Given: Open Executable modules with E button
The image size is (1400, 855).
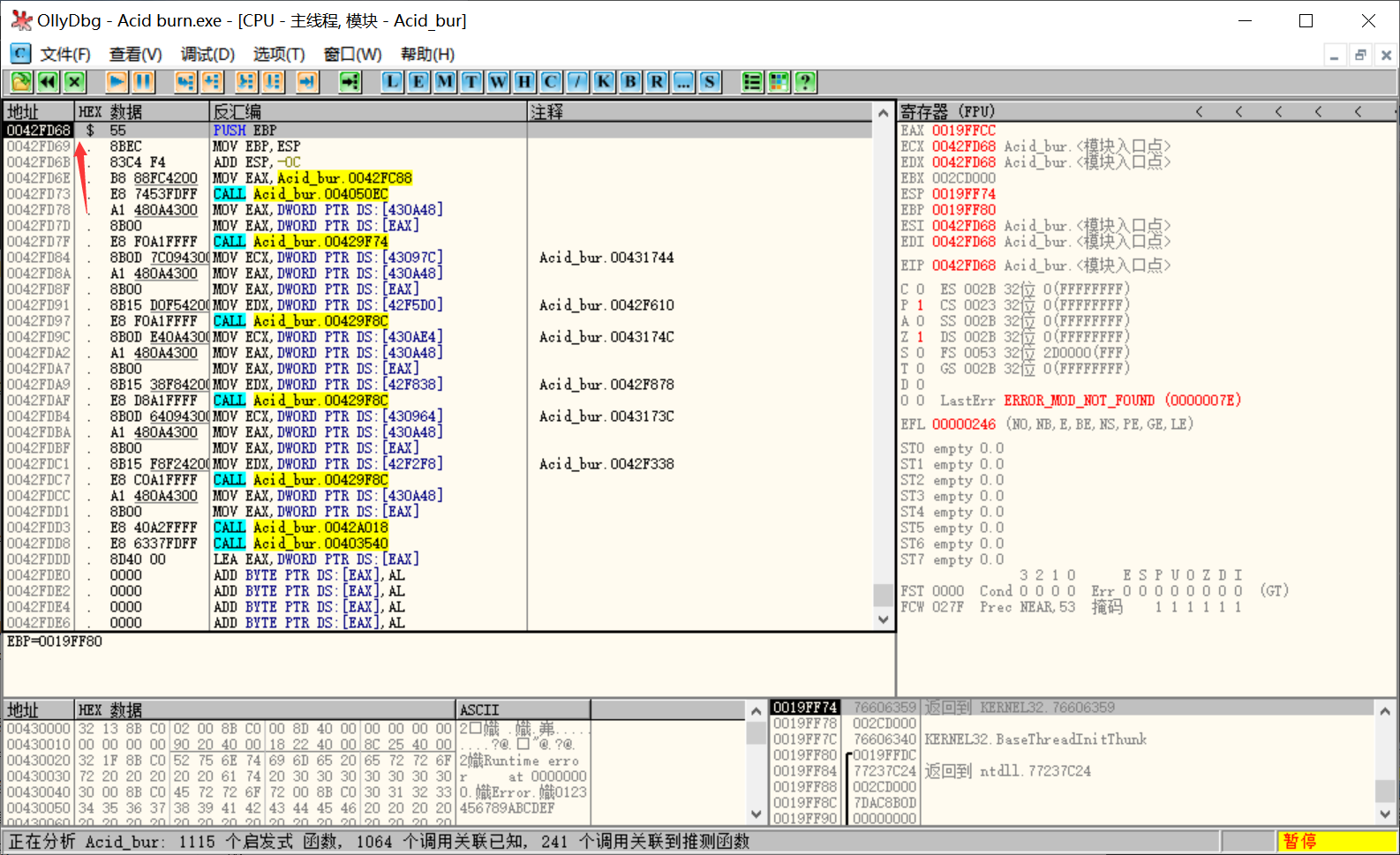Looking at the screenshot, I should pyautogui.click(x=418, y=82).
